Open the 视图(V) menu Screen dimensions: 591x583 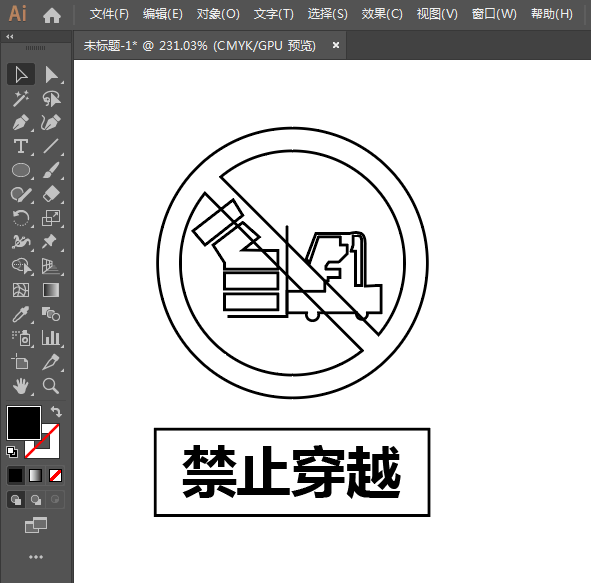437,14
